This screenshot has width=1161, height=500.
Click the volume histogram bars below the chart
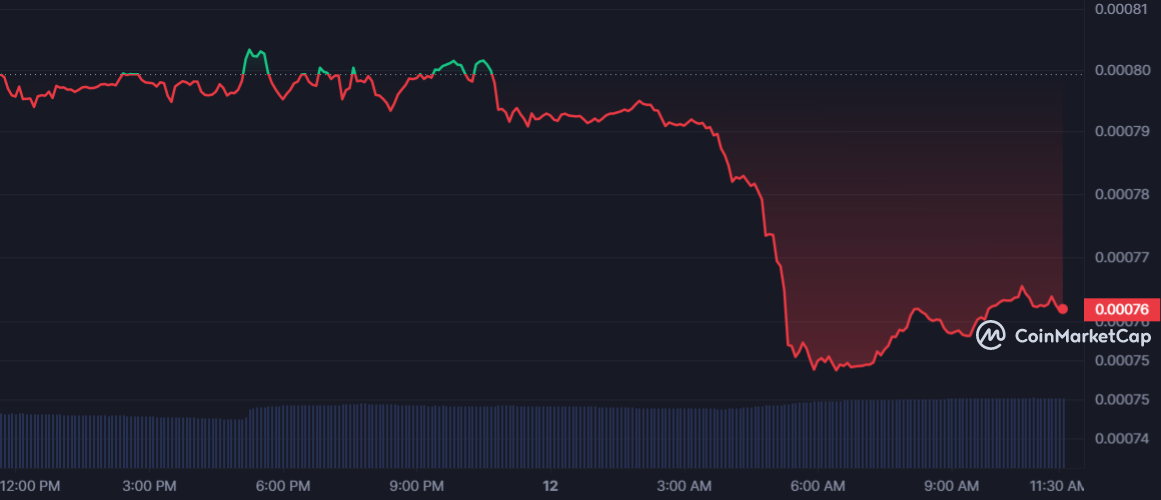coord(530,436)
